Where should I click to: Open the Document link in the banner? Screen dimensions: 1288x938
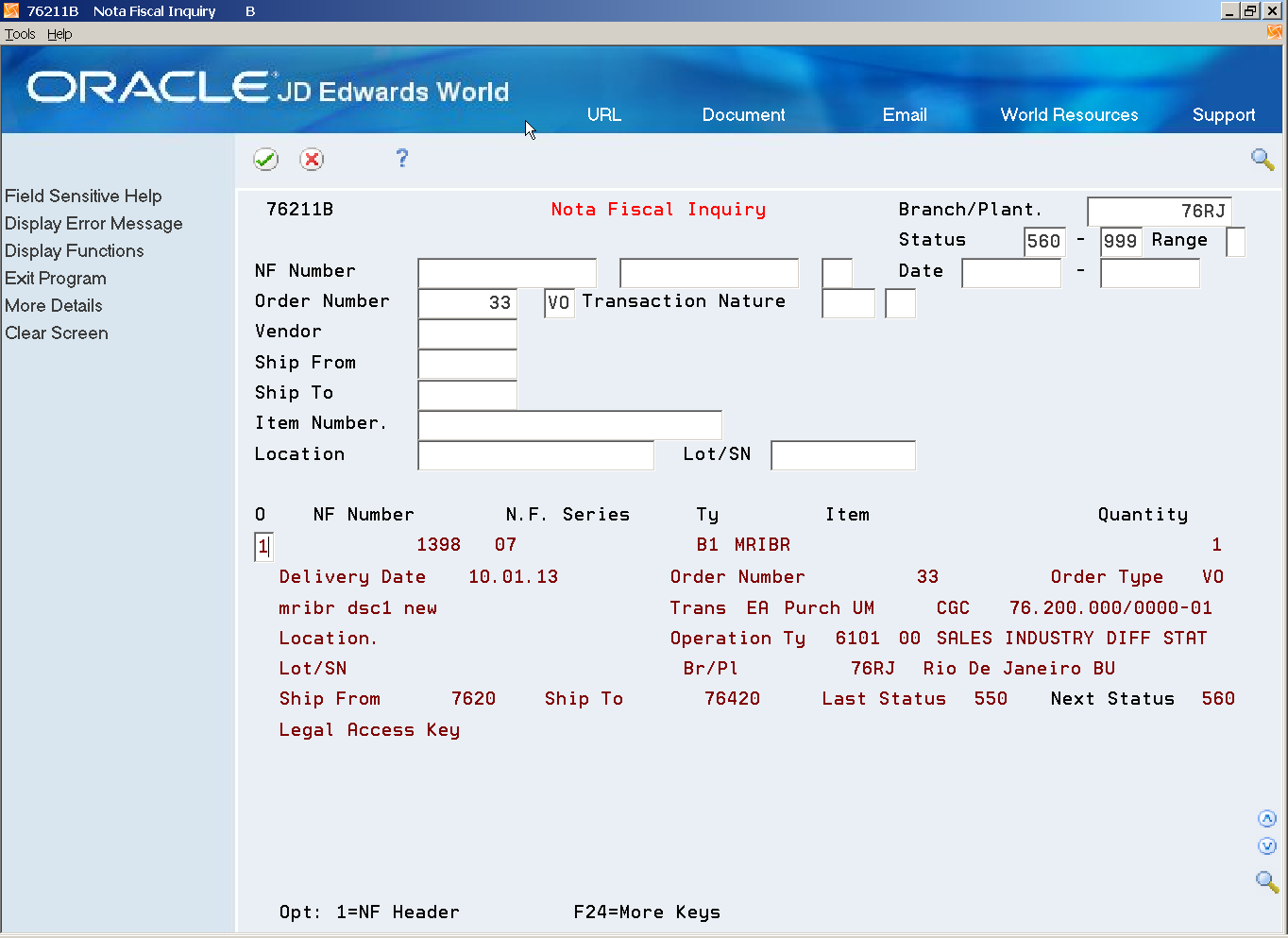[744, 114]
